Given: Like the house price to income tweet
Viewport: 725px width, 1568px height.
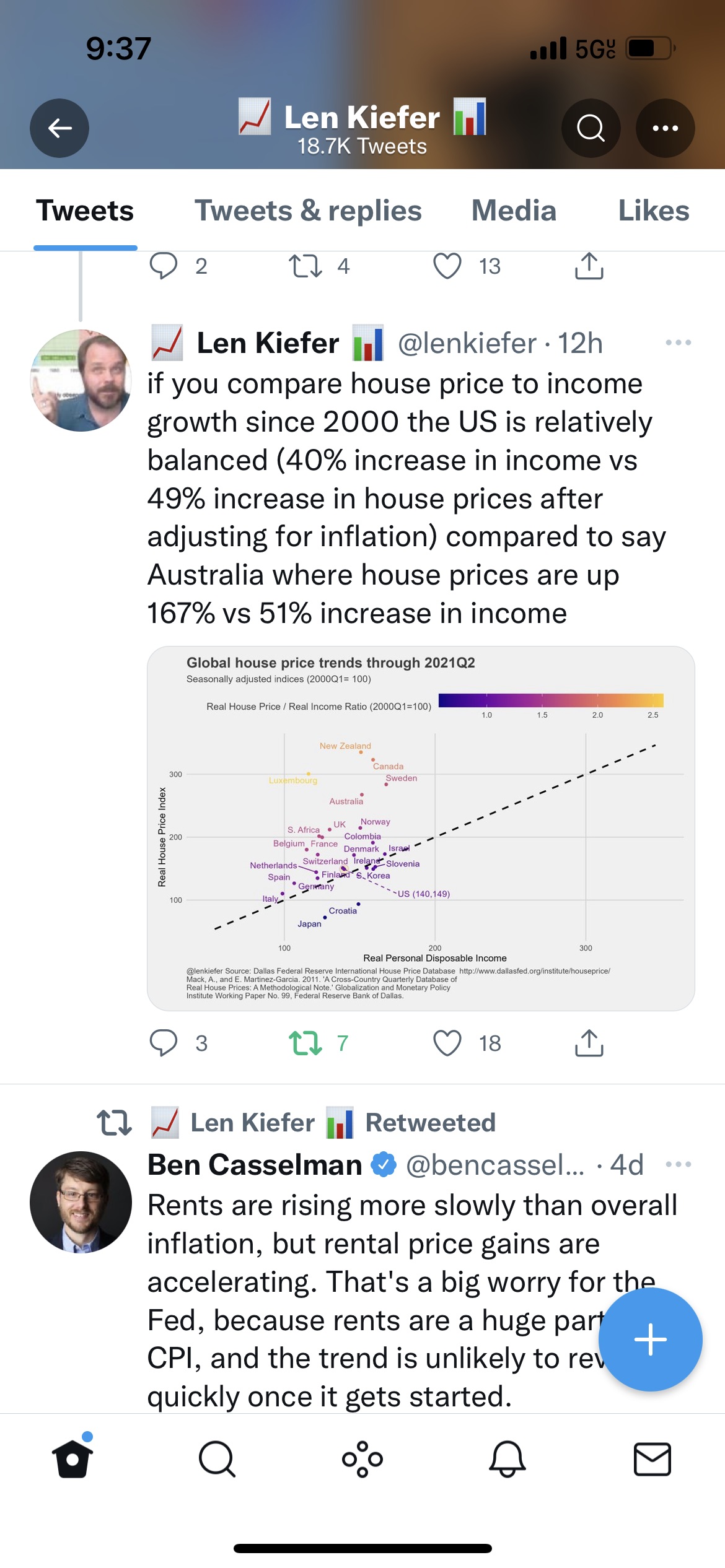Looking at the screenshot, I should [447, 1043].
